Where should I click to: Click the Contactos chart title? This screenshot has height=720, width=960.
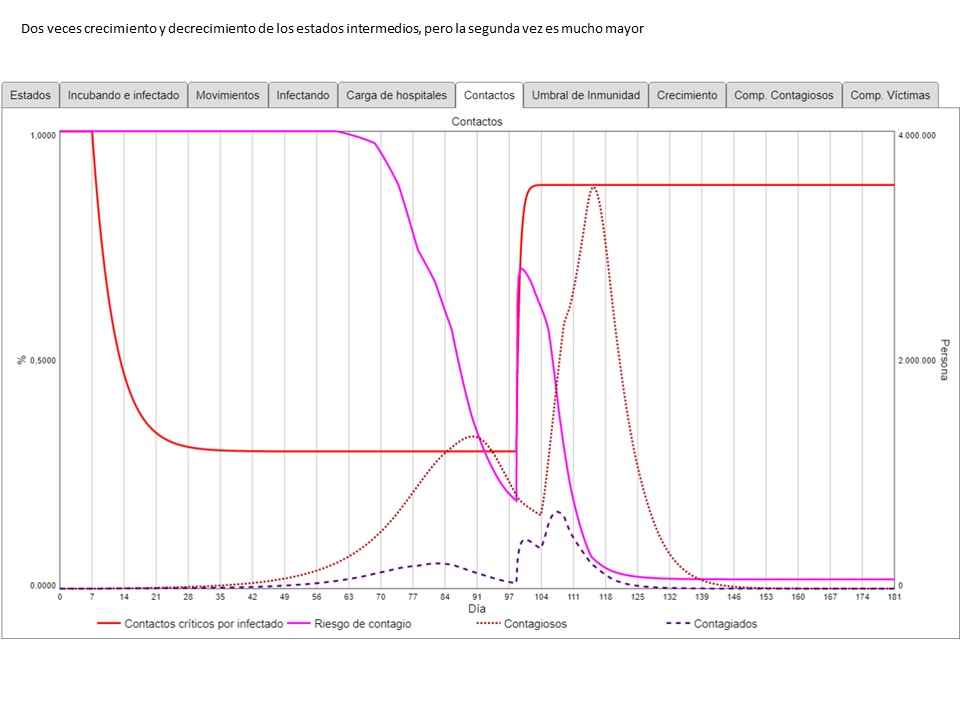pyautogui.click(x=477, y=121)
